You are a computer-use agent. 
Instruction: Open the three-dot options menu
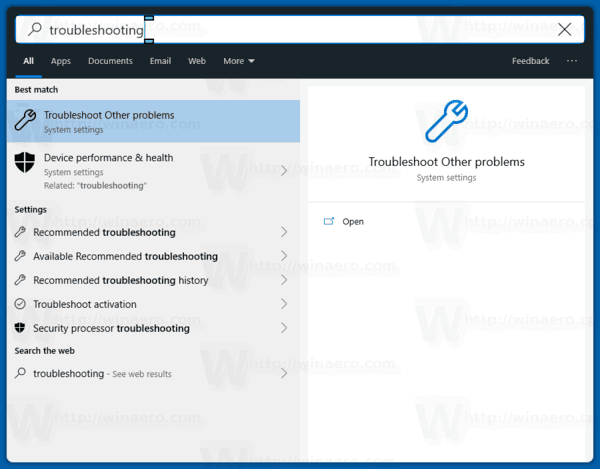click(x=572, y=61)
